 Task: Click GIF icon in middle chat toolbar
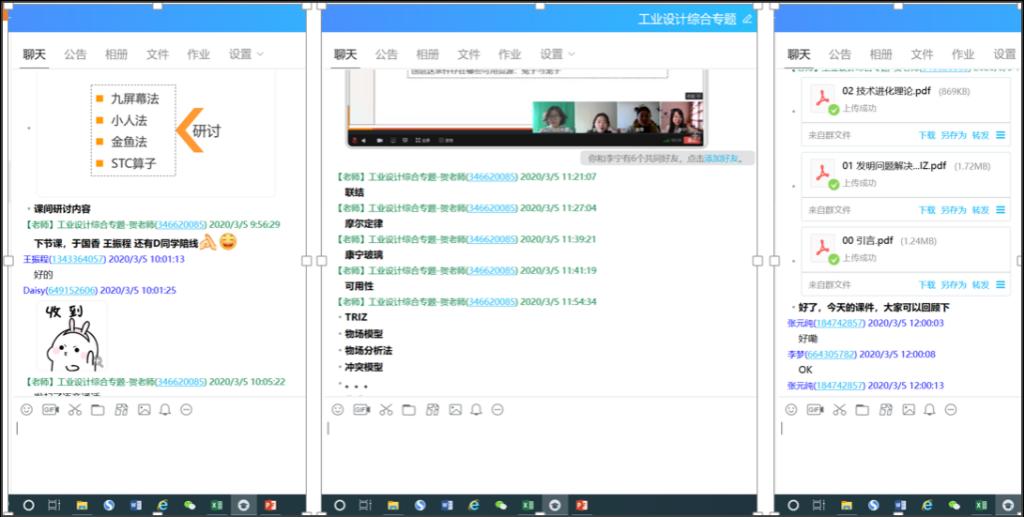50,410
